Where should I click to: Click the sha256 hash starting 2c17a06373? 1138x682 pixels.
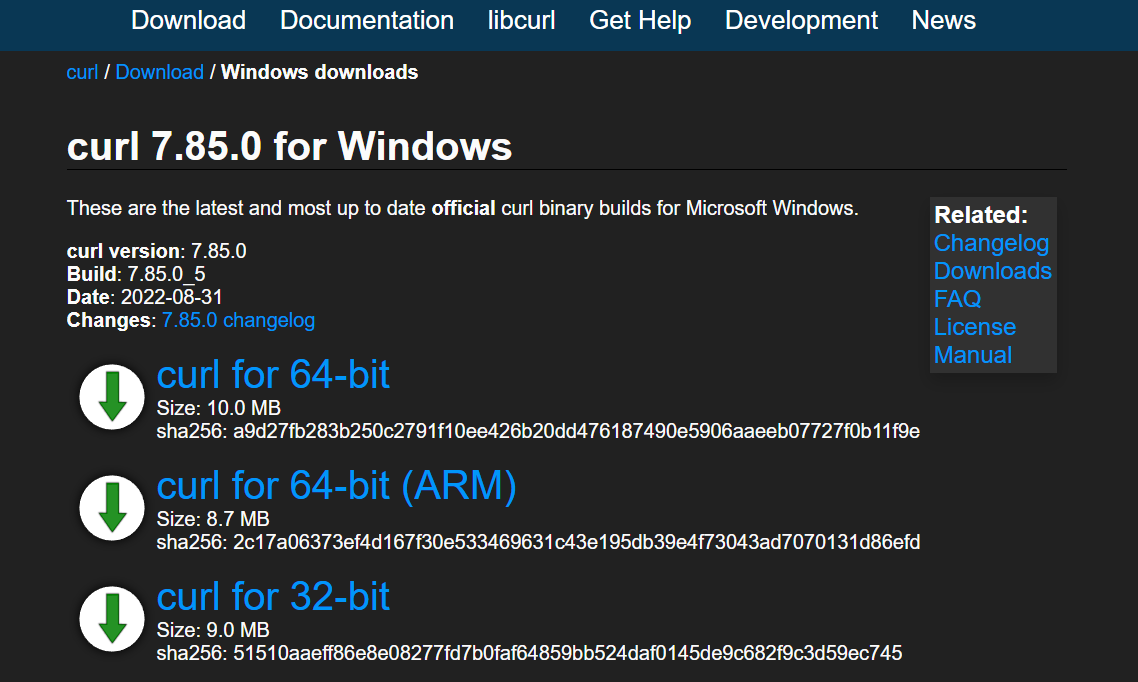coord(576,543)
